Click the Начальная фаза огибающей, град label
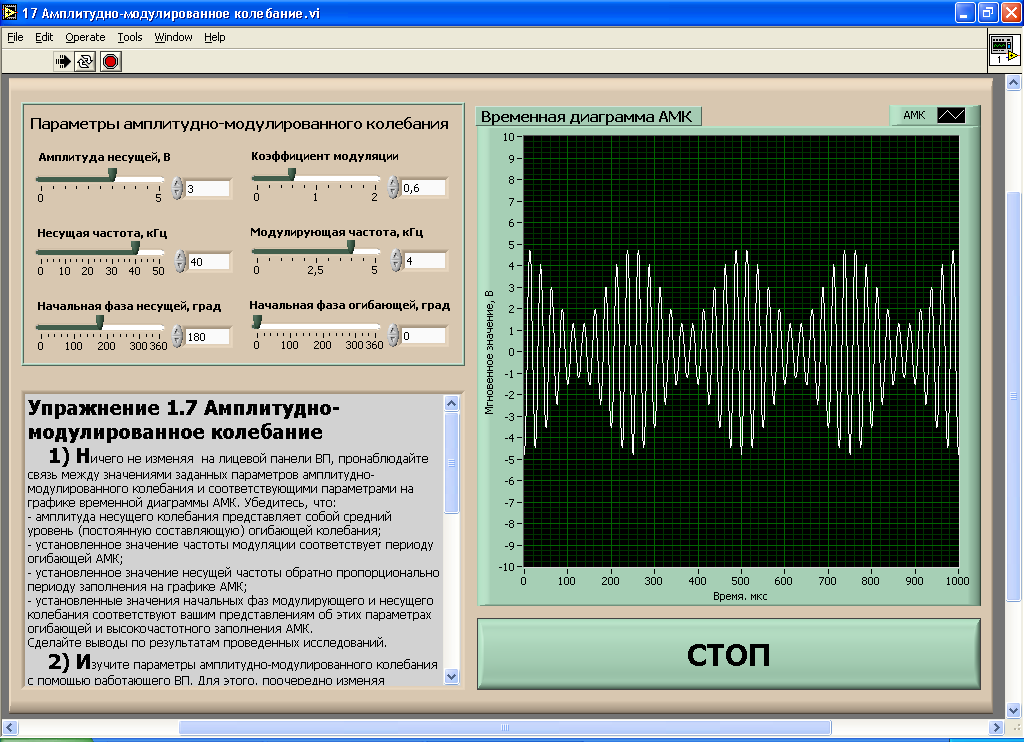 349,306
